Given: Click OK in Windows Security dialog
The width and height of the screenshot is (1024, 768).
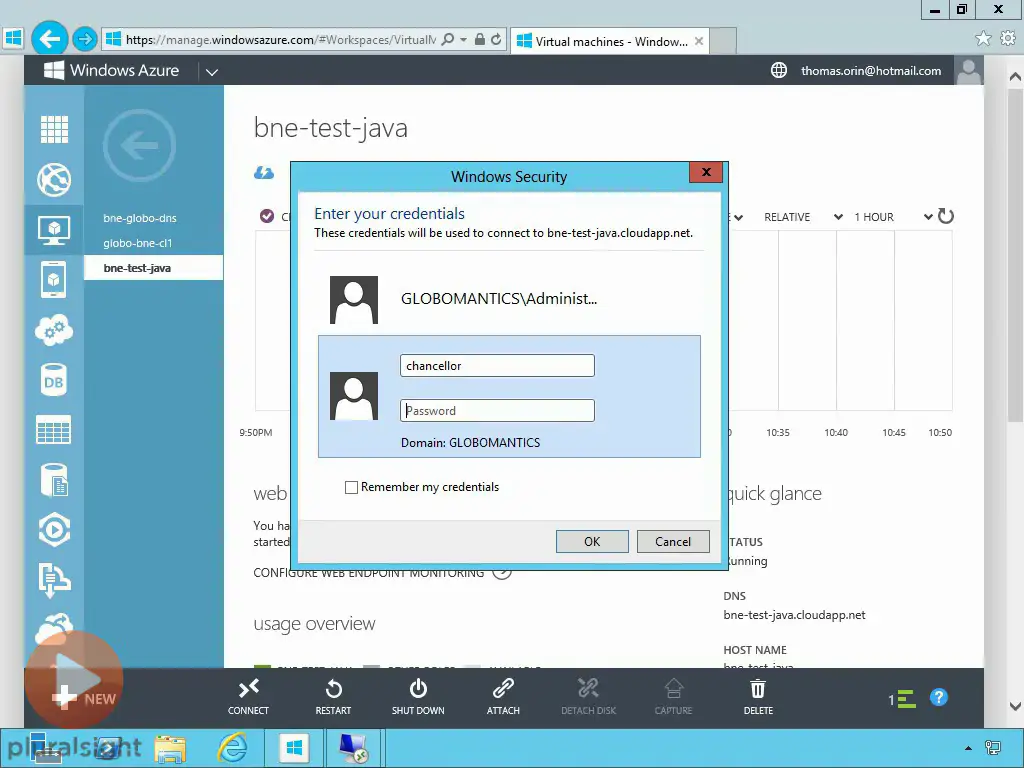Looking at the screenshot, I should [592, 541].
